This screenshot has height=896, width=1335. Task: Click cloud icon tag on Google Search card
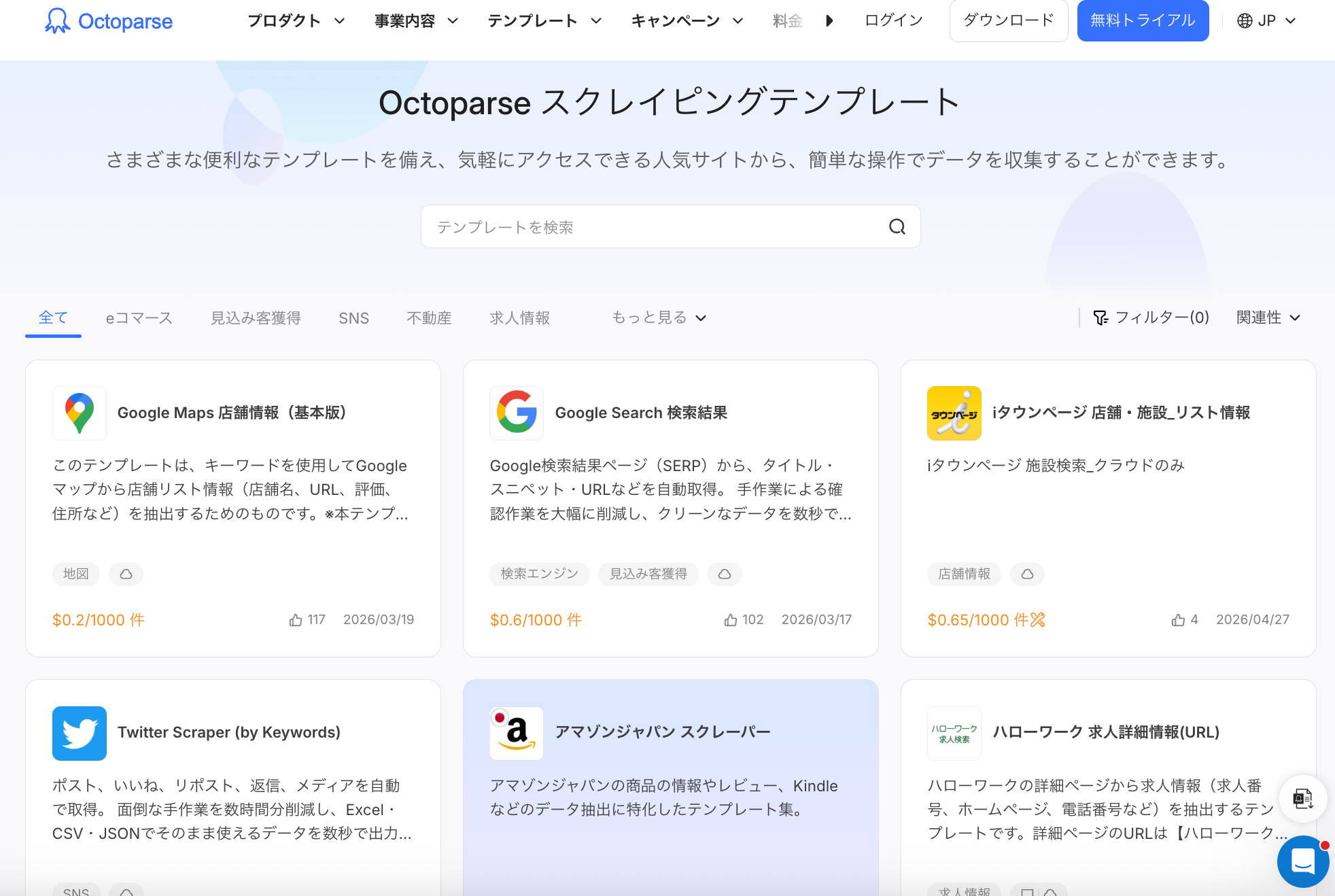click(x=725, y=574)
